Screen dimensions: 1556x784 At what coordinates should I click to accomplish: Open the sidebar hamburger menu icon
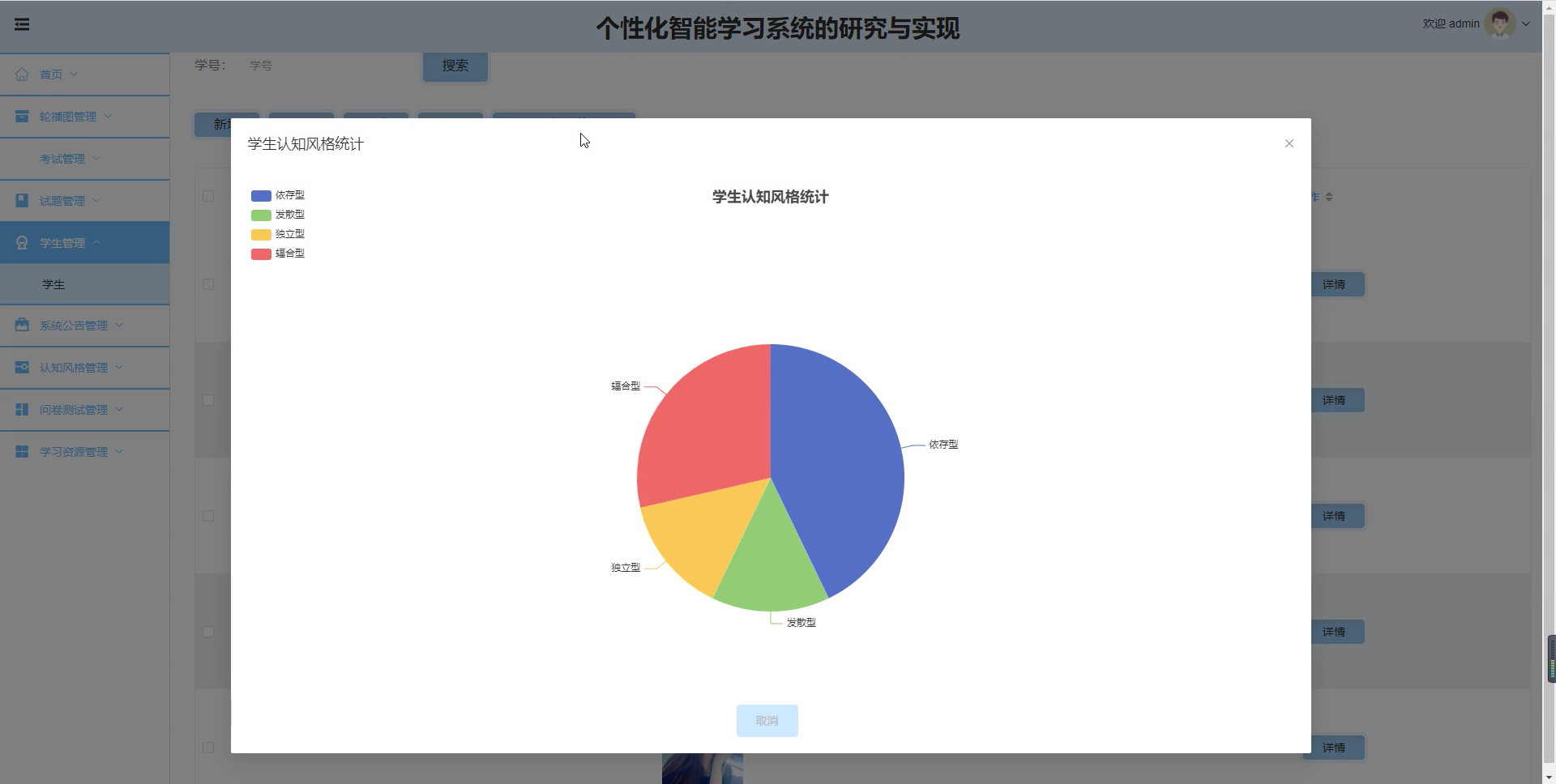(x=22, y=25)
